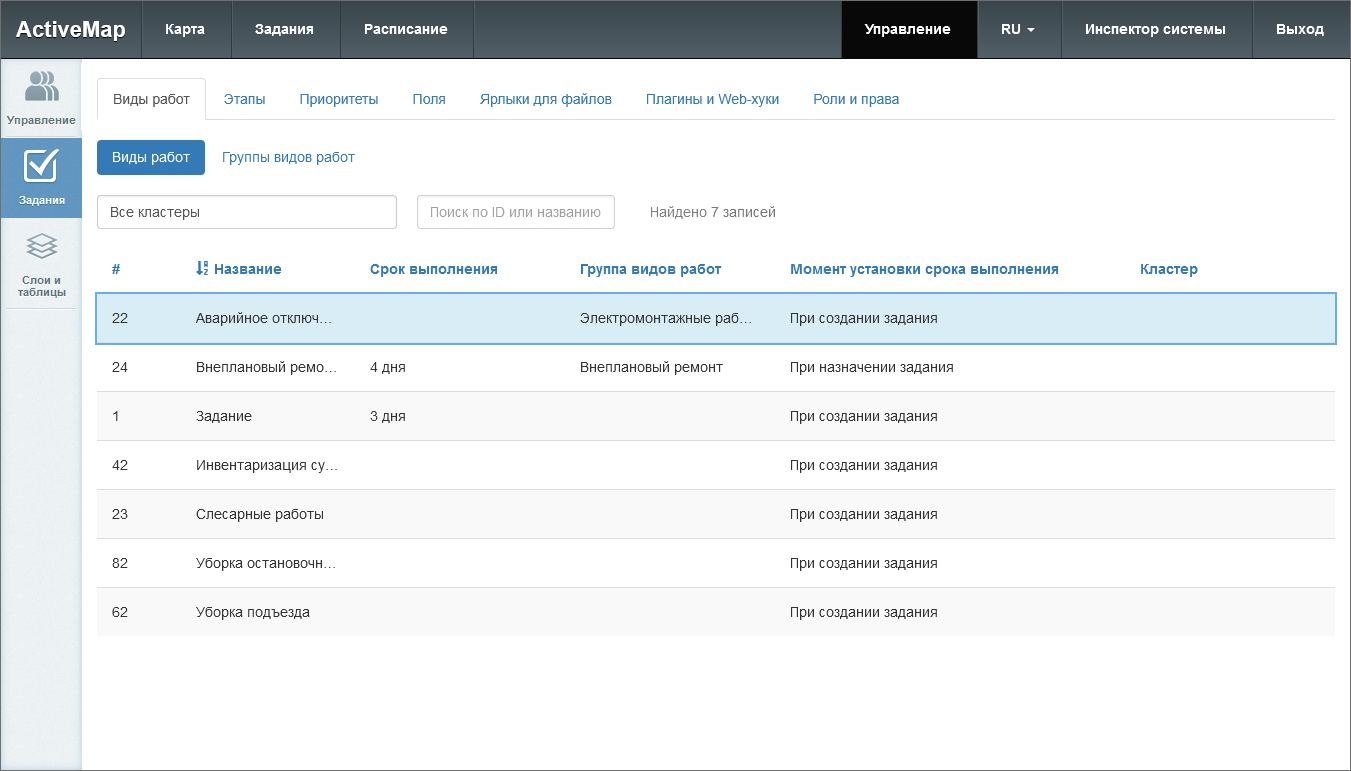This screenshot has height=771, width=1351.
Task: Open the Приоритеты tab
Action: click(x=339, y=99)
